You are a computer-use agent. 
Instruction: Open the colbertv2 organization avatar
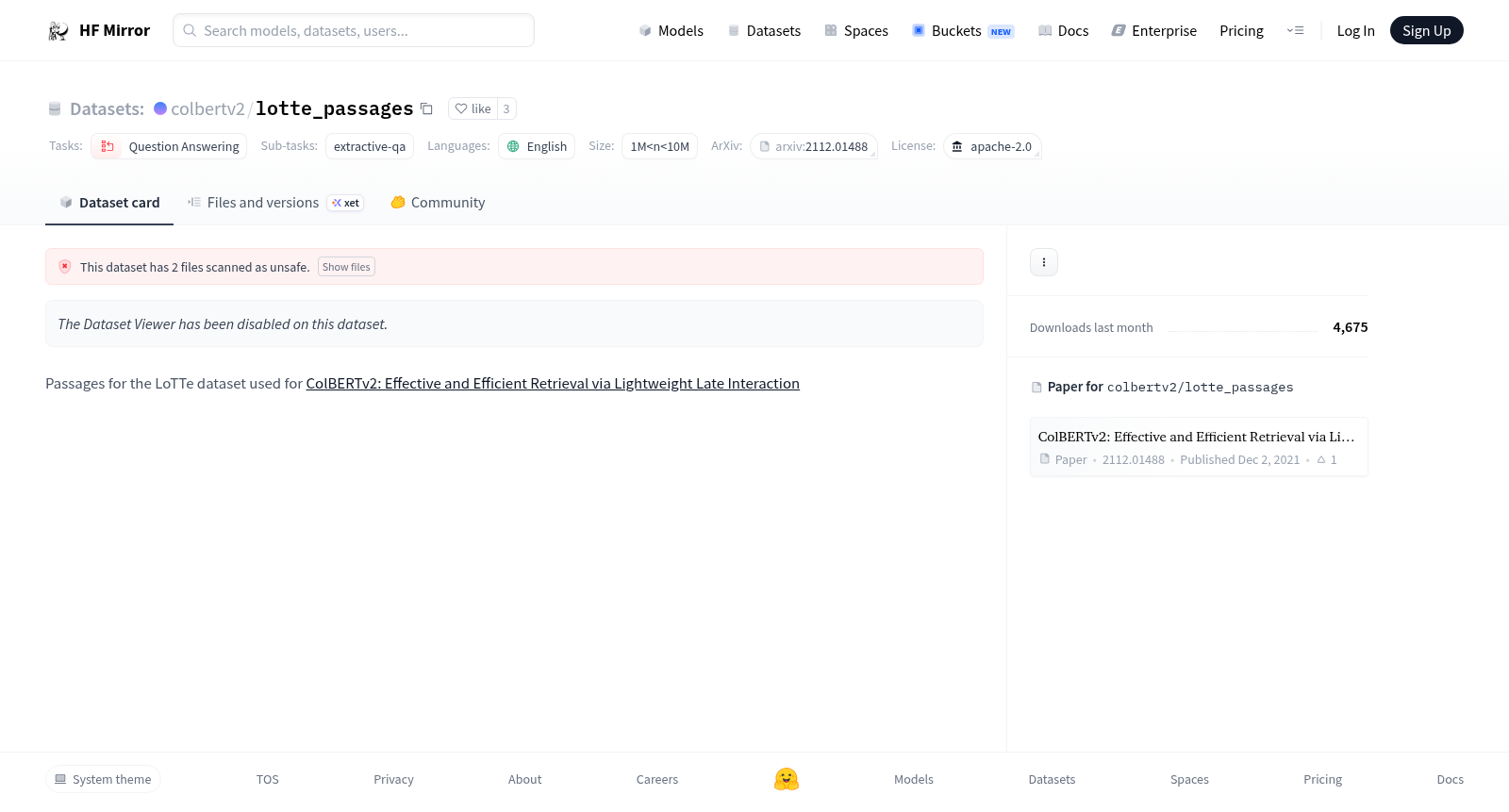(160, 108)
